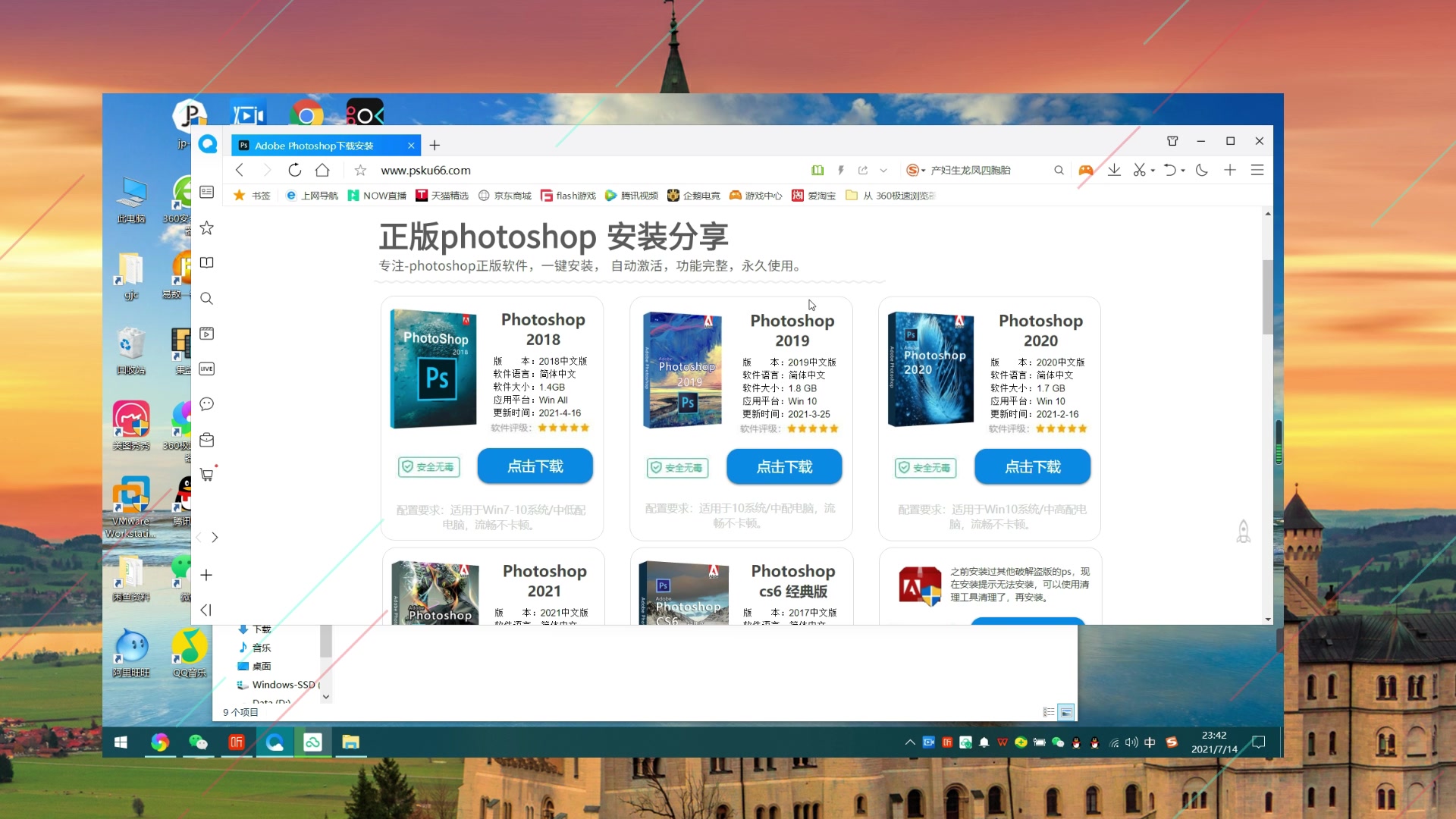Go to the browser home page icon
1456x819 pixels.
pos(322,170)
